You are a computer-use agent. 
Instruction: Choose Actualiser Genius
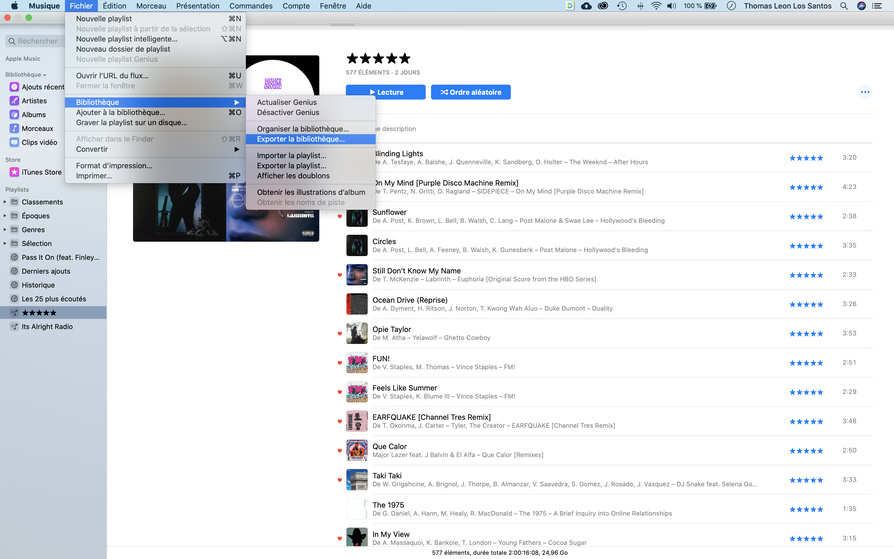(311, 102)
